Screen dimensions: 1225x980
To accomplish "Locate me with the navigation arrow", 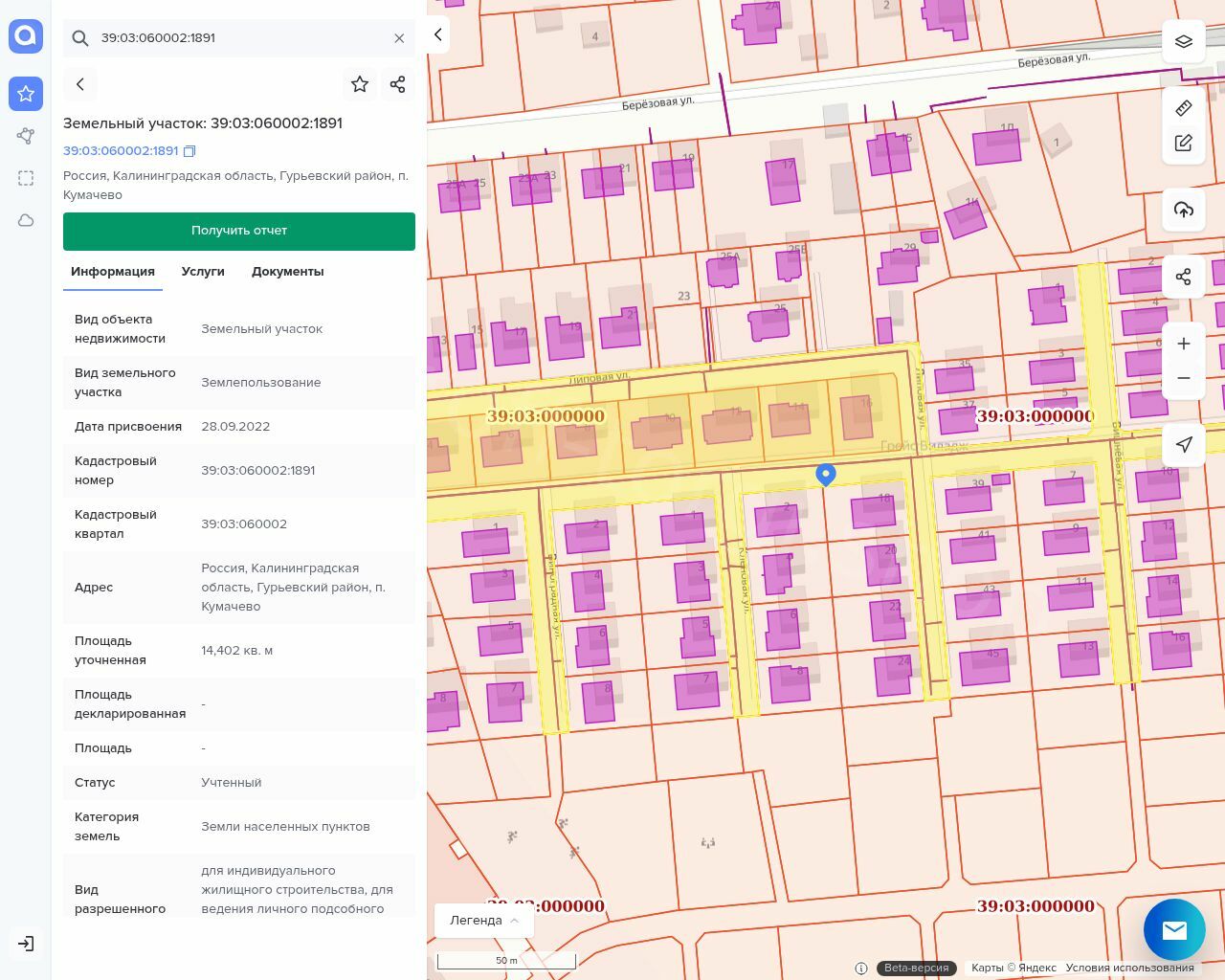I will click(1184, 444).
